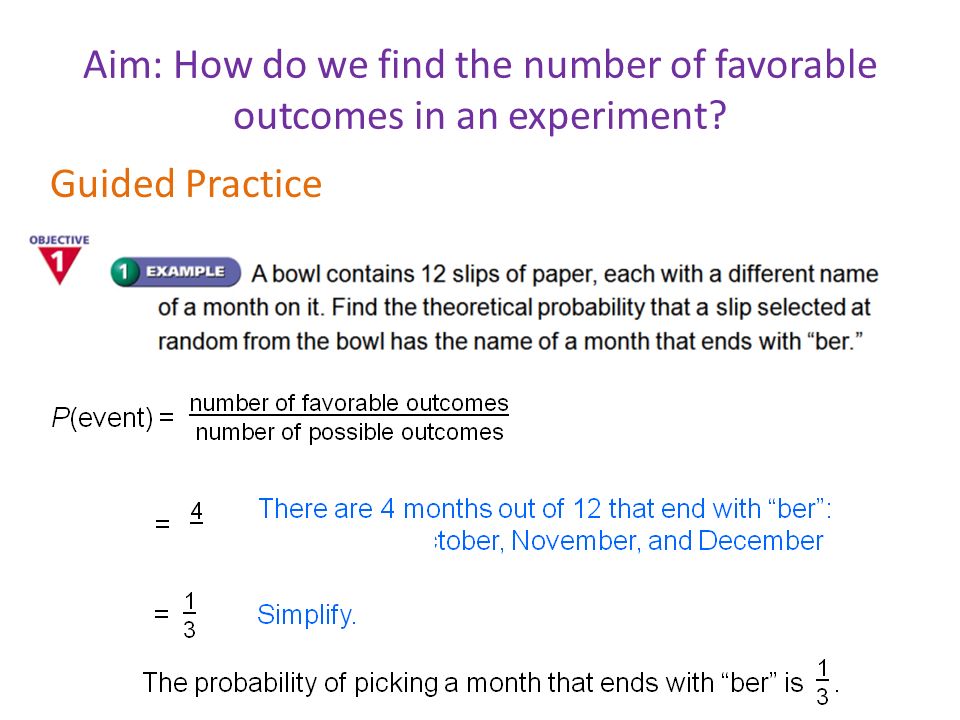
Task: Click the blue Simplify text
Action: click(x=306, y=615)
